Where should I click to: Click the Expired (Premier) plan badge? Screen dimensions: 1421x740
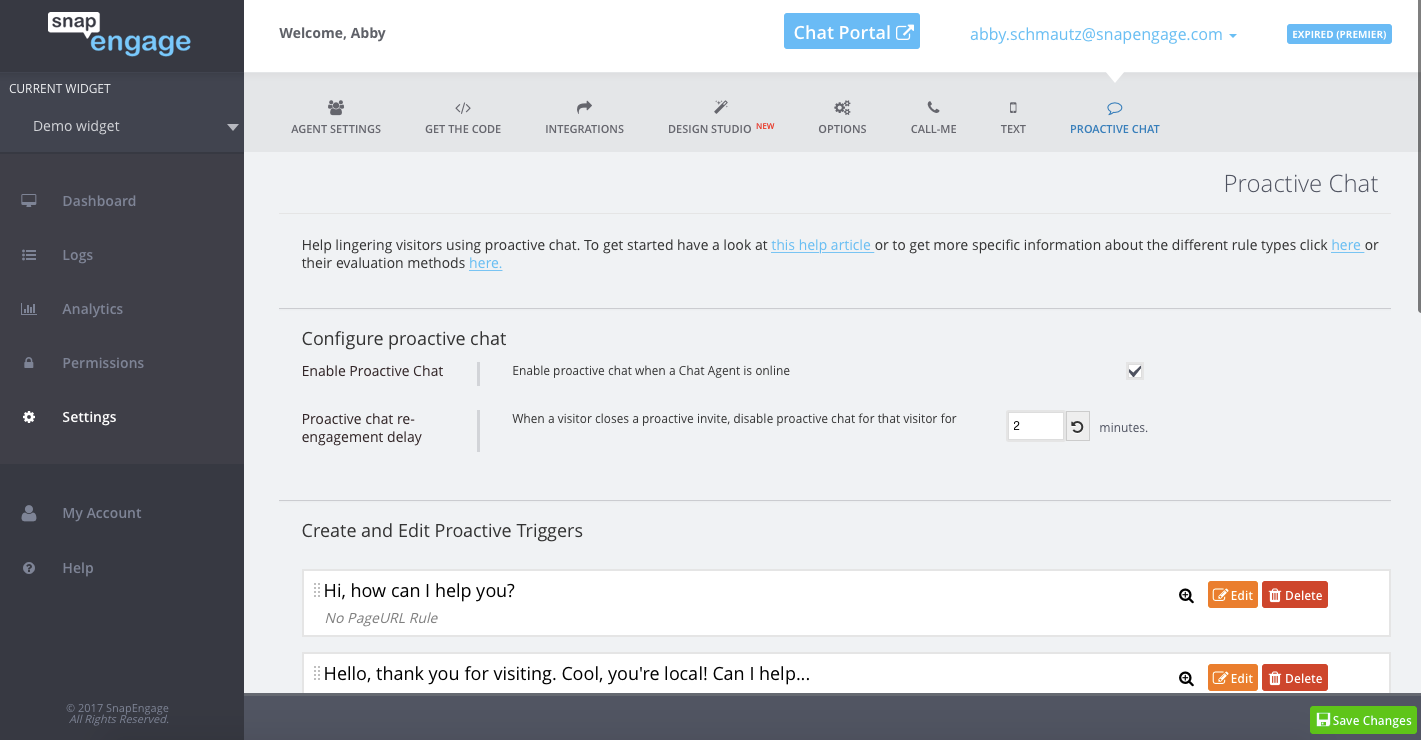1339,34
